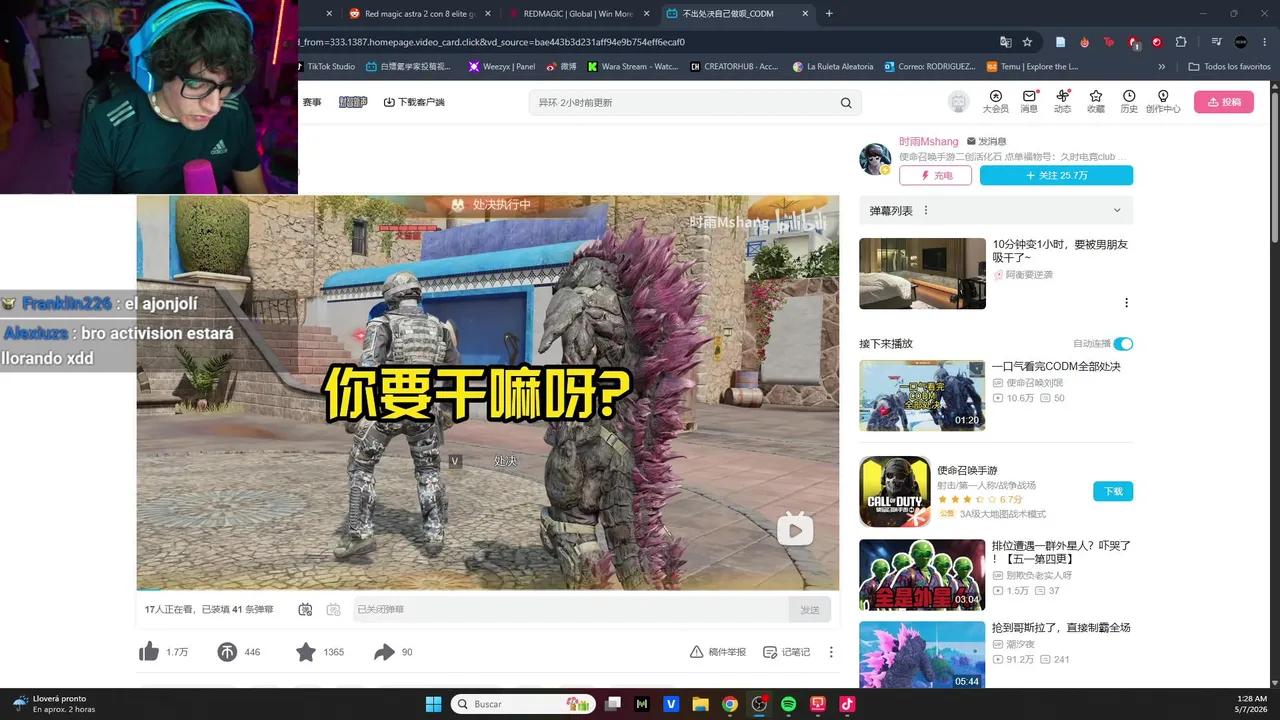
Task: Open the 一口气看完CODM全部处决 video thumbnail
Action: pyautogui.click(x=922, y=395)
